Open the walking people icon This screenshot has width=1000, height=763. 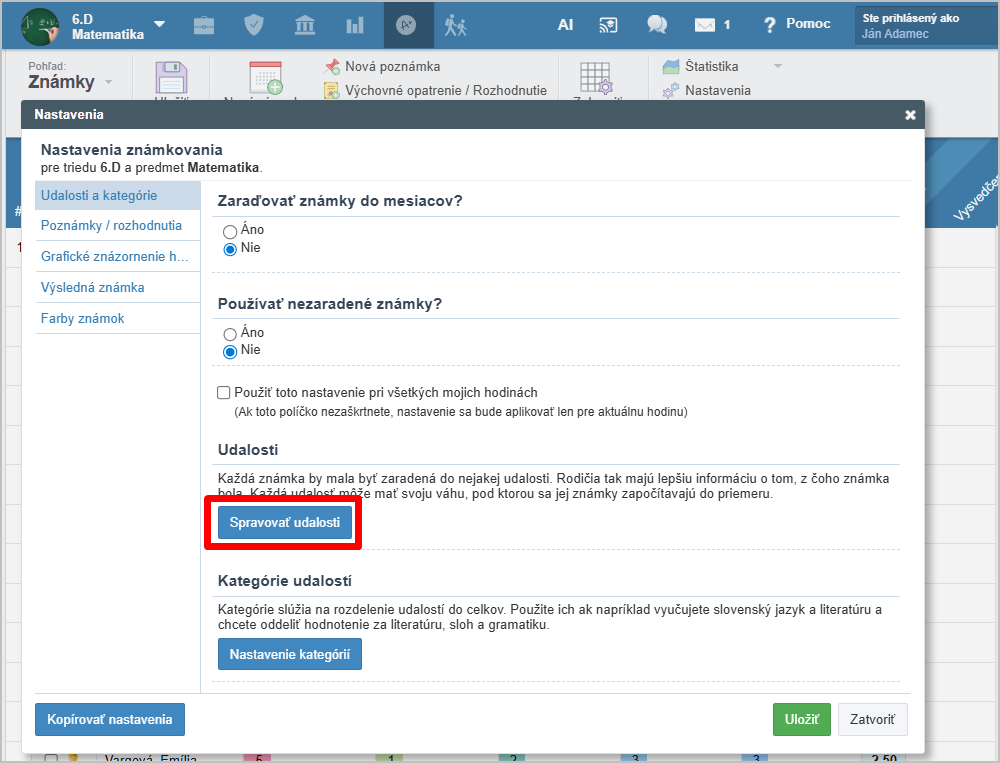pos(456,25)
